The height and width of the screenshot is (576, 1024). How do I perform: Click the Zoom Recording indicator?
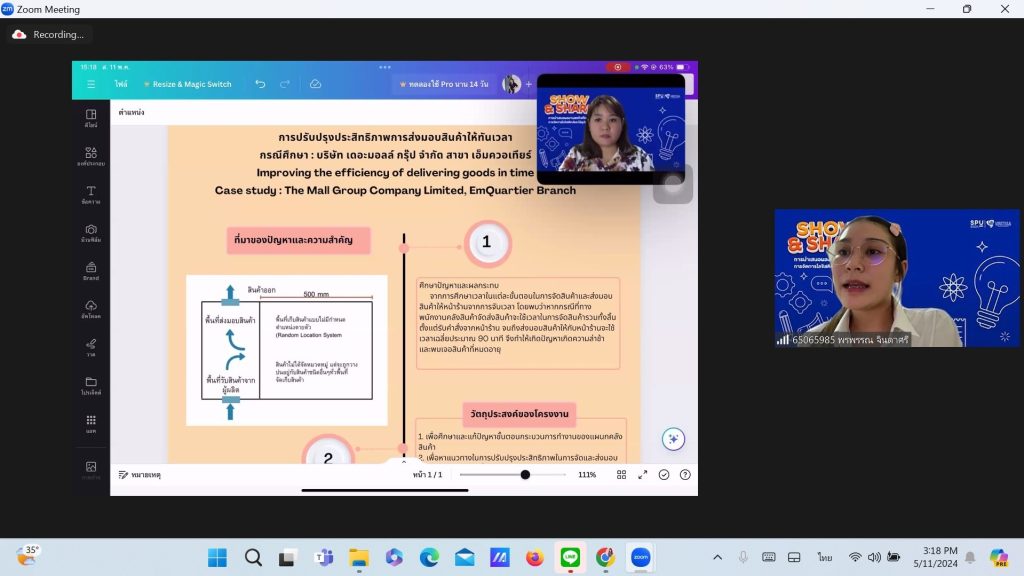point(49,35)
